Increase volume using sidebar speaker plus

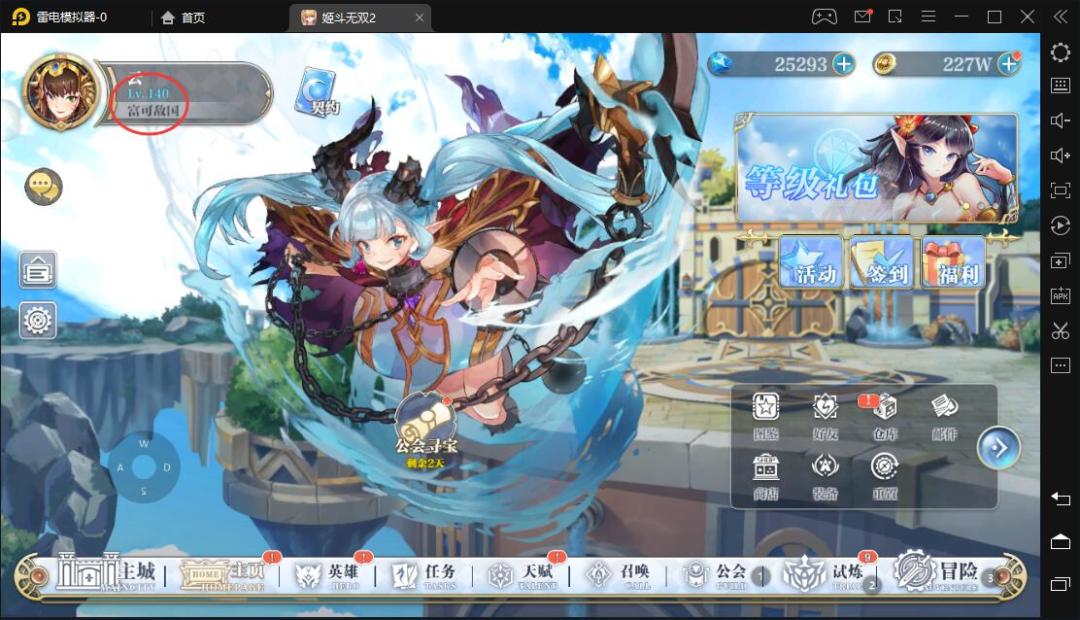click(x=1060, y=155)
